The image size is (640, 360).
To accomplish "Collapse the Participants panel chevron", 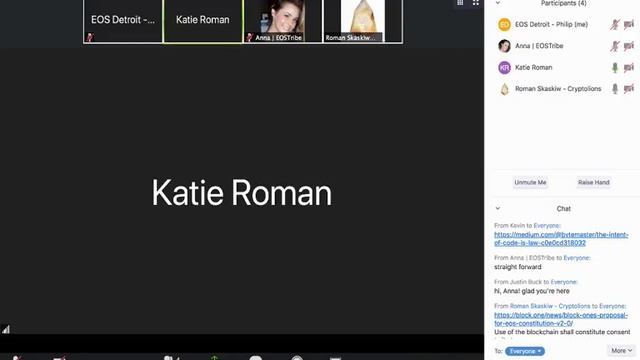I will coord(498,3).
